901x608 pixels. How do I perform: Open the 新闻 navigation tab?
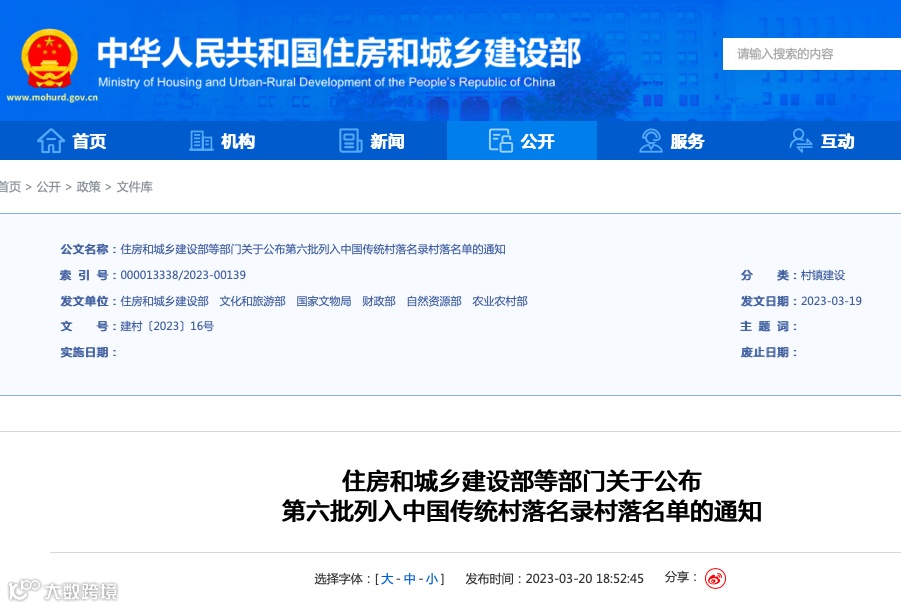tap(372, 141)
